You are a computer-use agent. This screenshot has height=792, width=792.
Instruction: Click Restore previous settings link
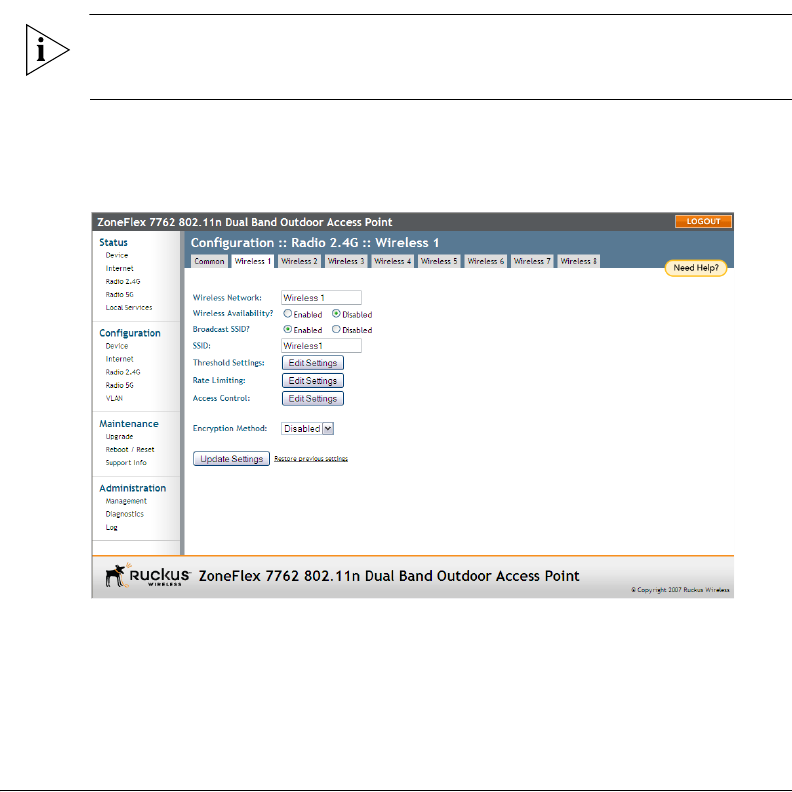311,459
